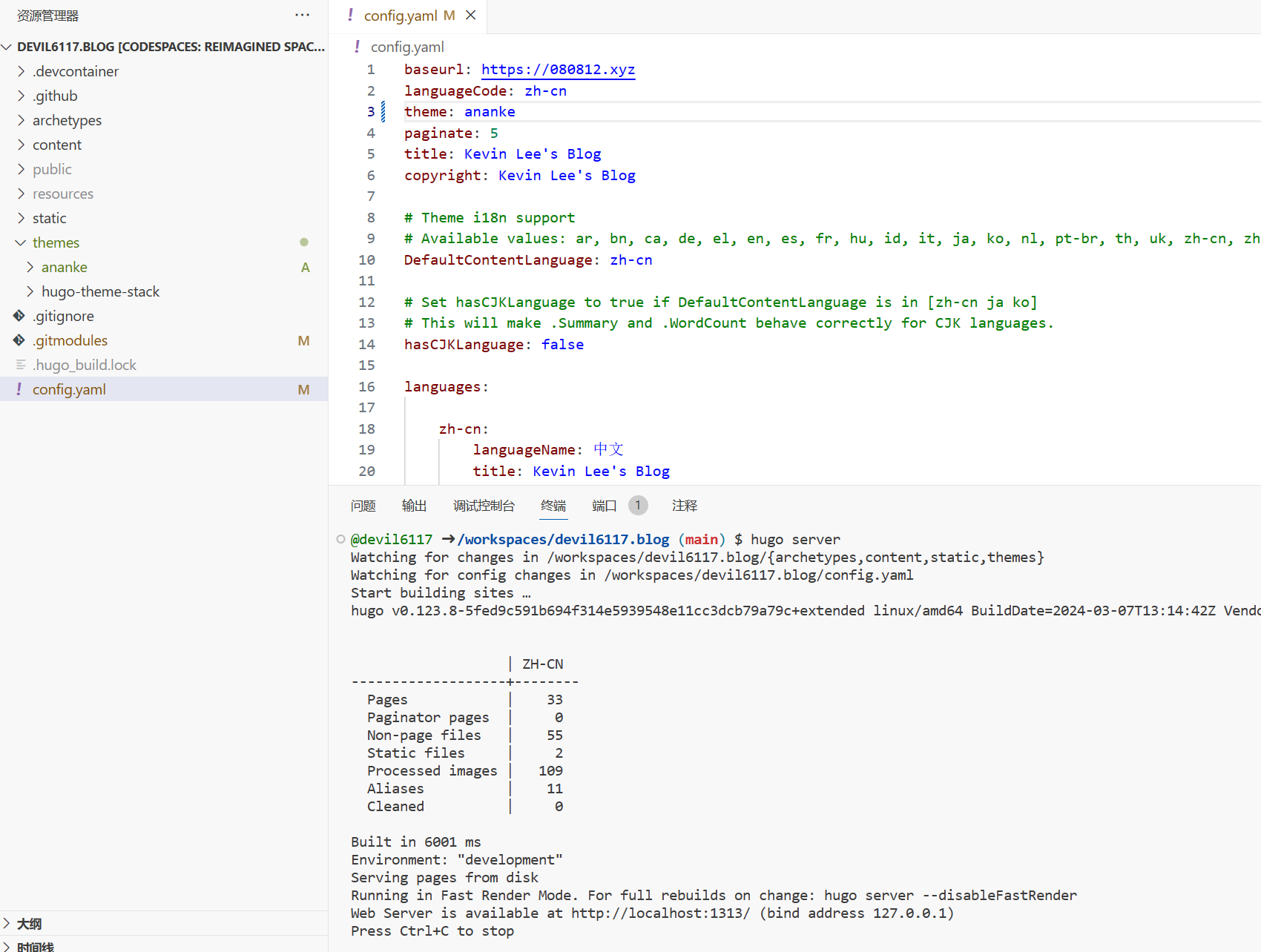1261x952 pixels.
Task: Click the YAML exclamation icon for config.yaml file
Action: coord(19,389)
